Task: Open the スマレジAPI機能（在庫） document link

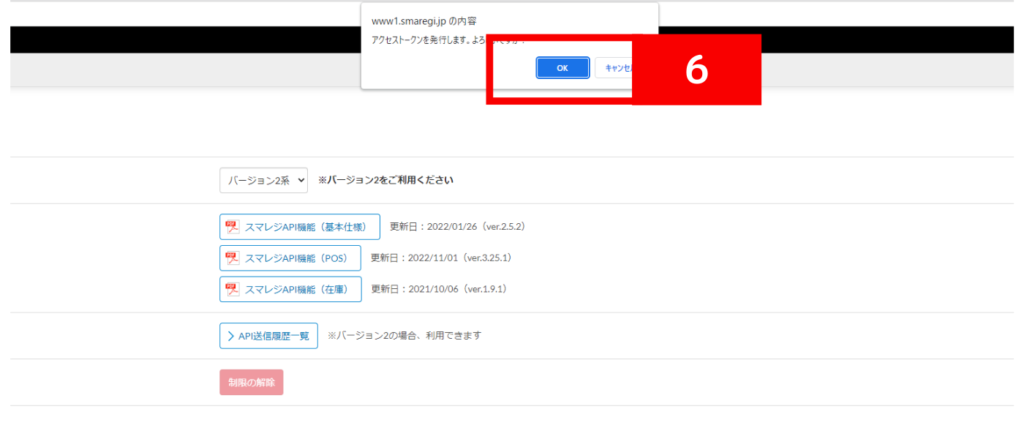Action: click(296, 289)
